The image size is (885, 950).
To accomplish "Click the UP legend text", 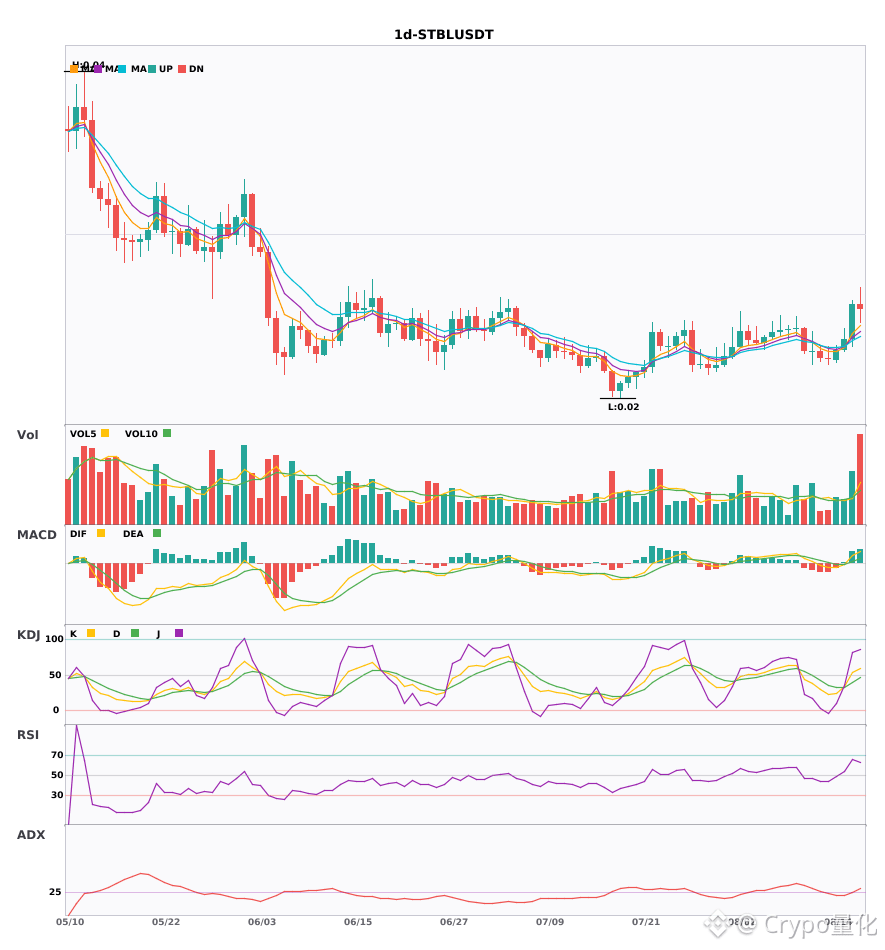I will [x=166, y=69].
